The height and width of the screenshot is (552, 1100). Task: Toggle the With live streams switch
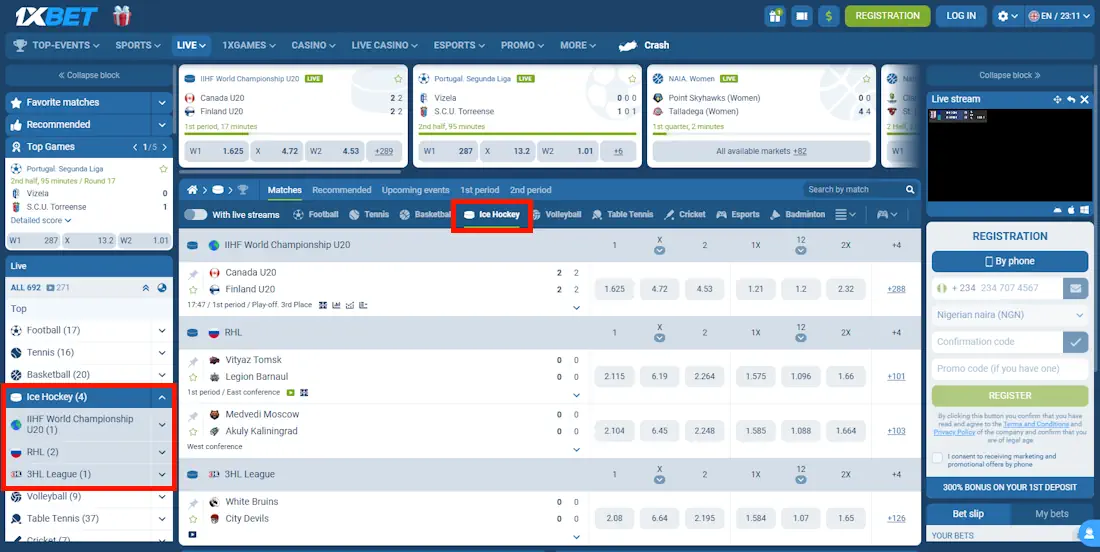coord(196,215)
